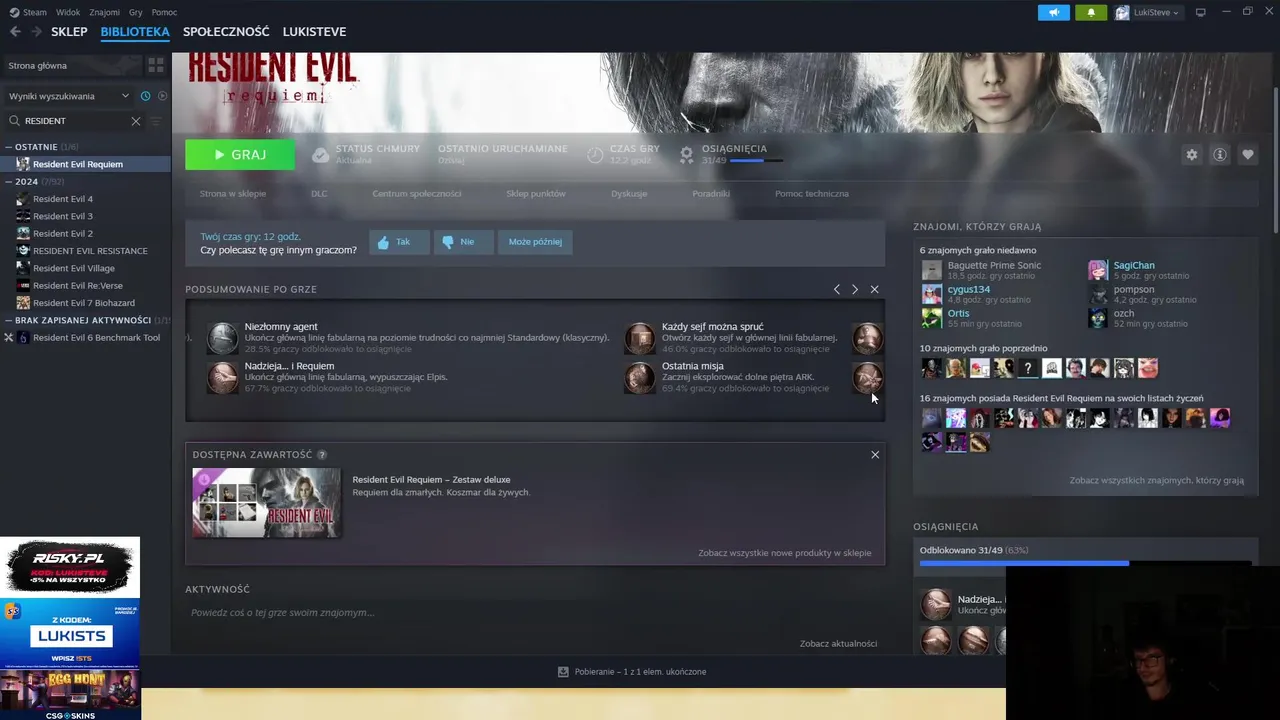
Task: Click the library search field
Action: point(75,121)
